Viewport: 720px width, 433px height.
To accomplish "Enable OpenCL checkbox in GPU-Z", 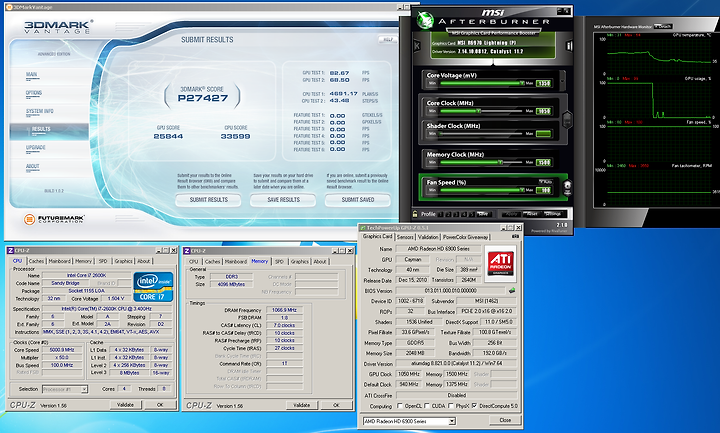I will click(x=399, y=406).
